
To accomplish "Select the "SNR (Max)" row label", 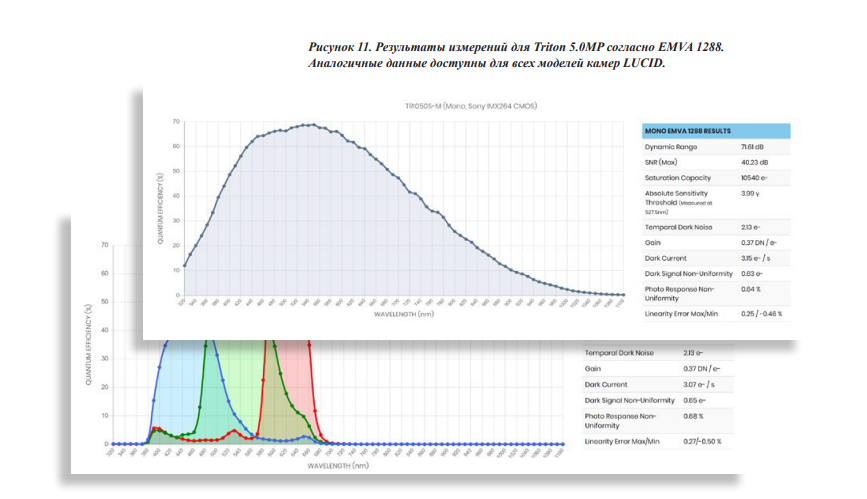I will tap(661, 163).
